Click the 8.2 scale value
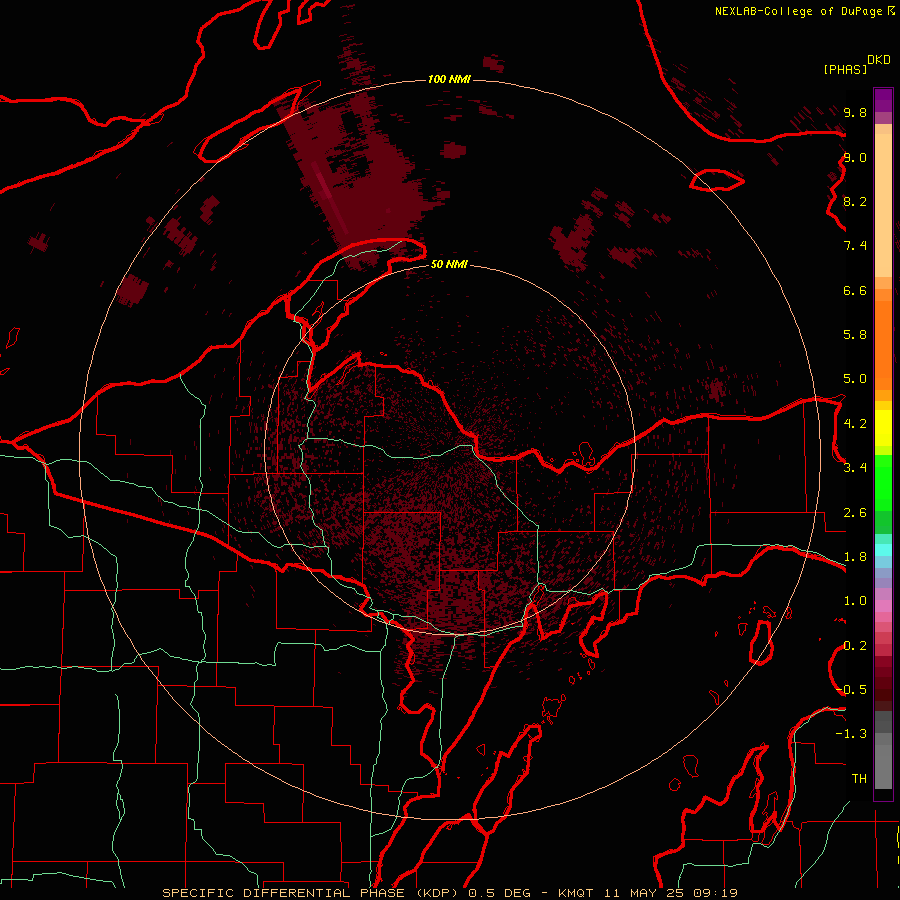Image resolution: width=900 pixels, height=900 pixels. point(855,201)
